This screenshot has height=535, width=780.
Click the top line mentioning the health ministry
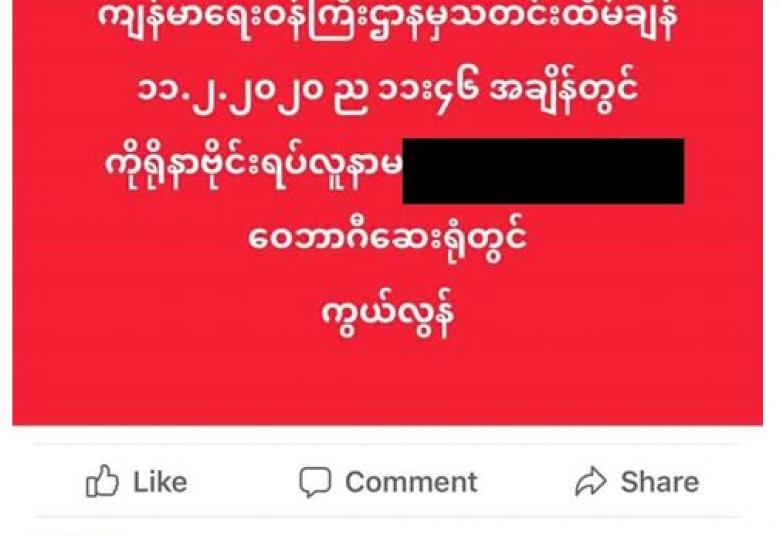click(388, 21)
